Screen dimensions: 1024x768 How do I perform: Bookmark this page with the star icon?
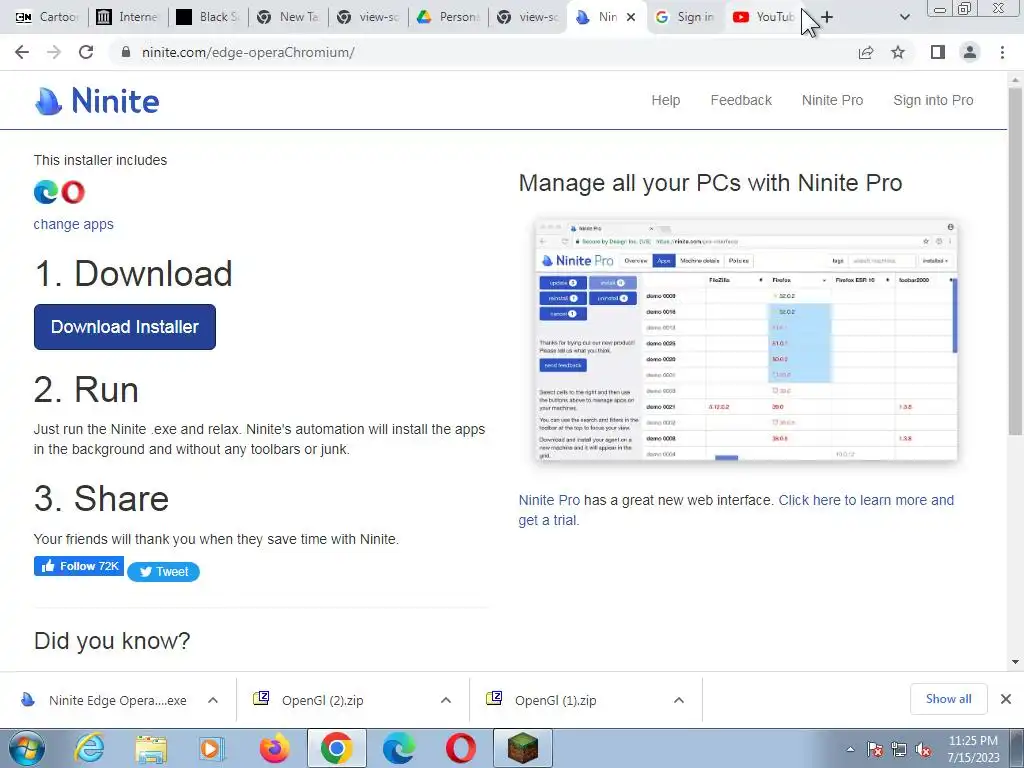pos(898,52)
